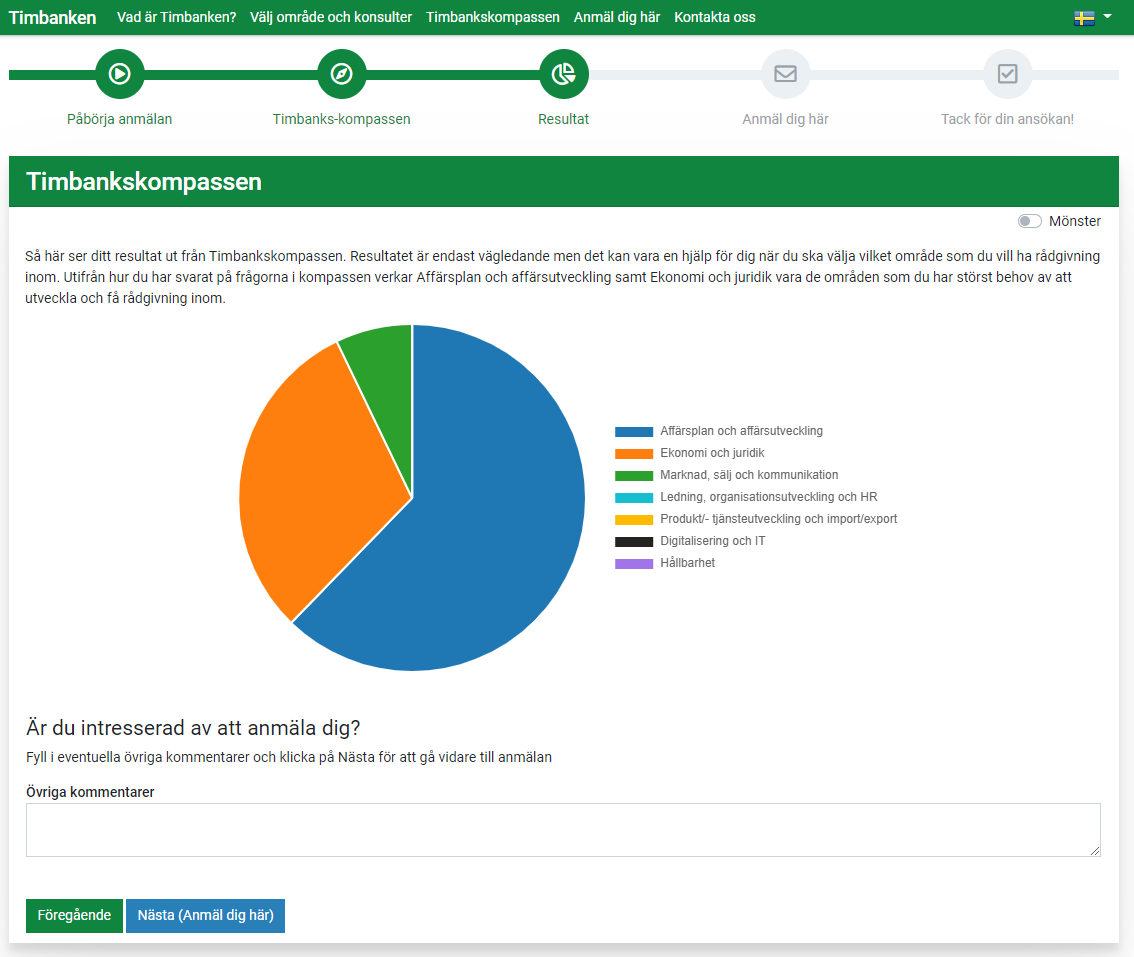Viewport: 1134px width, 957px height.
Task: Click inside the Övriga kommentarer text area
Action: pyautogui.click(x=563, y=829)
